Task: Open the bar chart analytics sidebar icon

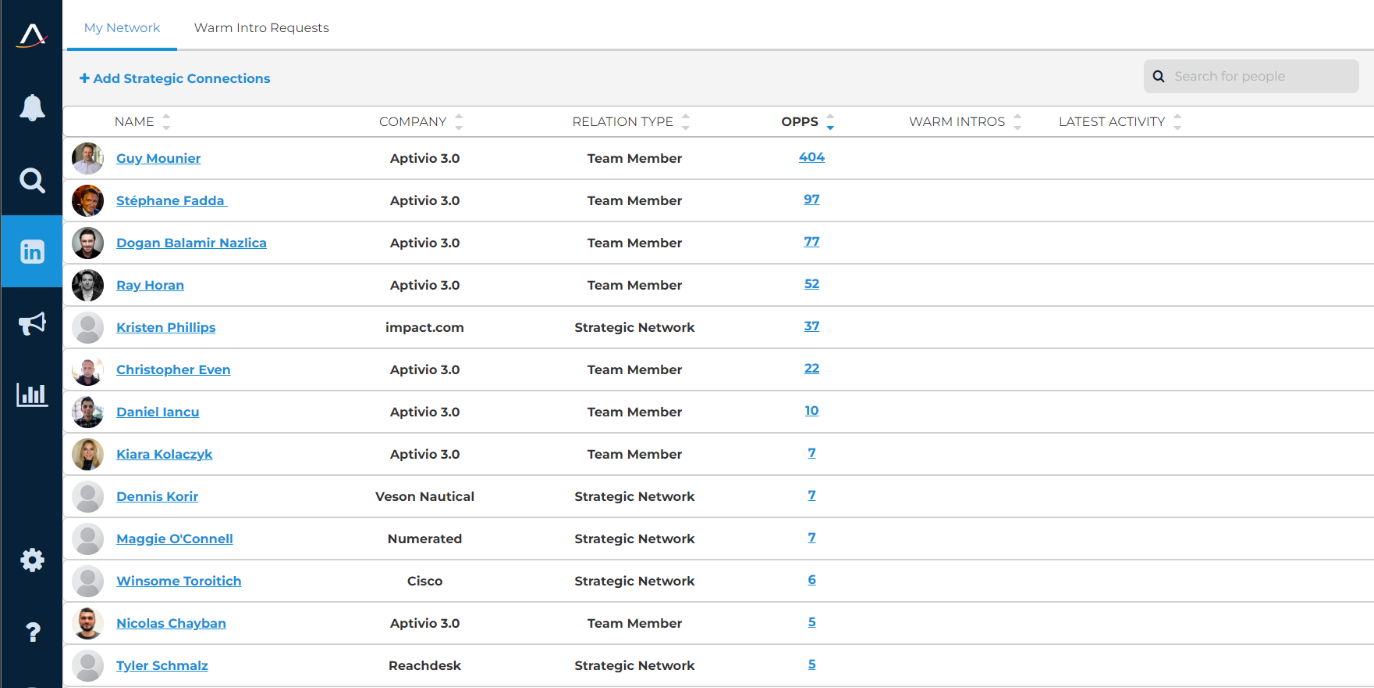Action: point(32,394)
